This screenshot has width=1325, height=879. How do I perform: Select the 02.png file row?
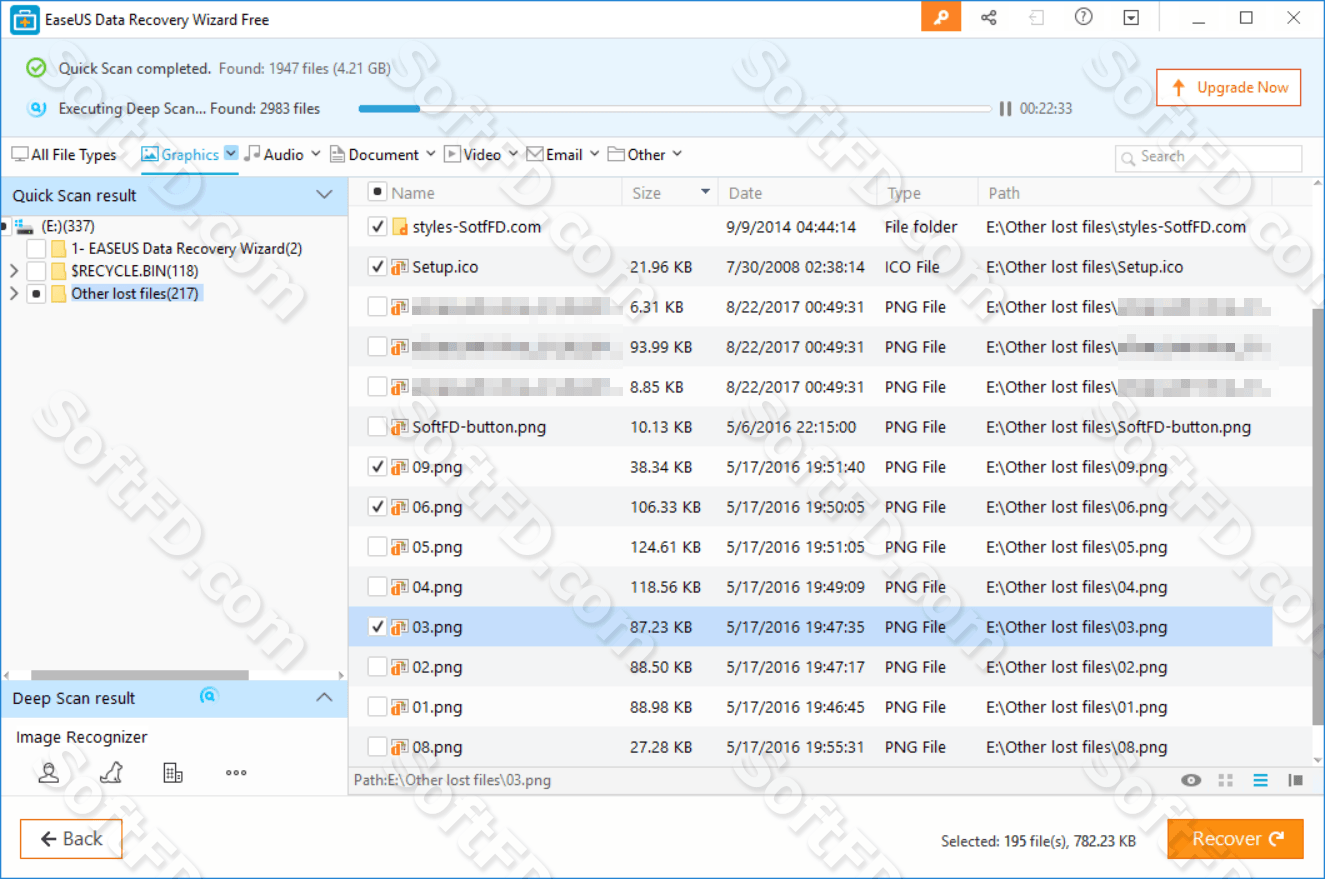810,667
